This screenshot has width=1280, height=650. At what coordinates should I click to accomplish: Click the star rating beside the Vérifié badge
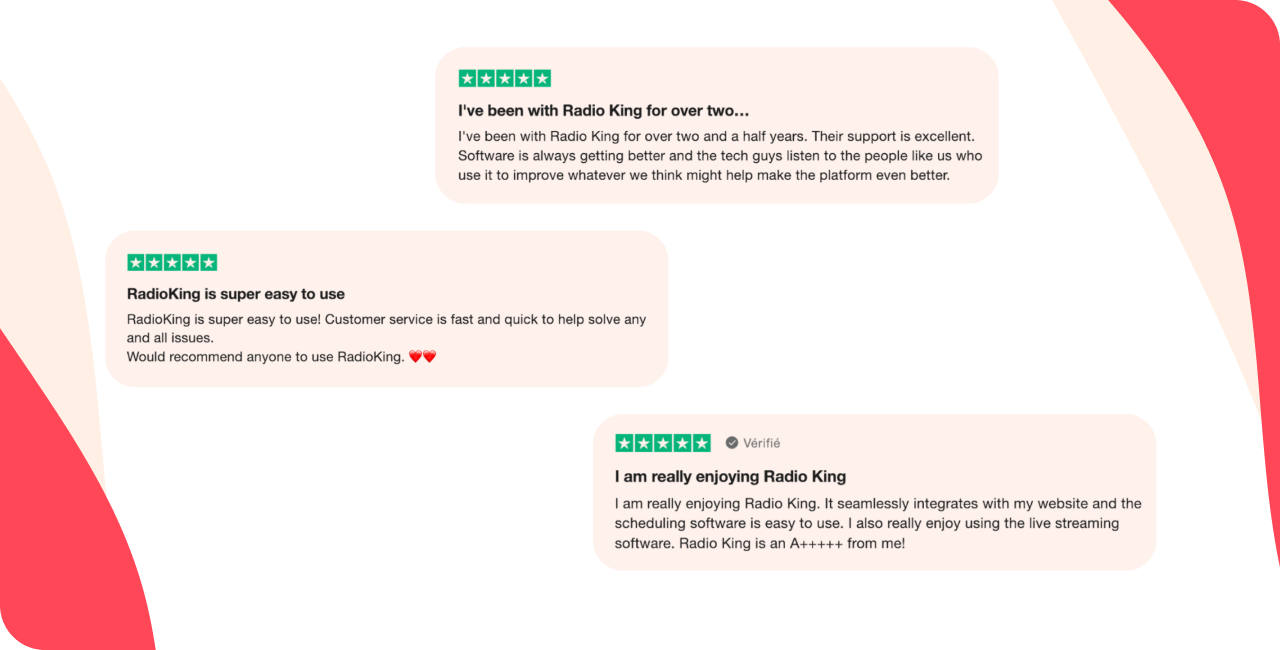(662, 443)
